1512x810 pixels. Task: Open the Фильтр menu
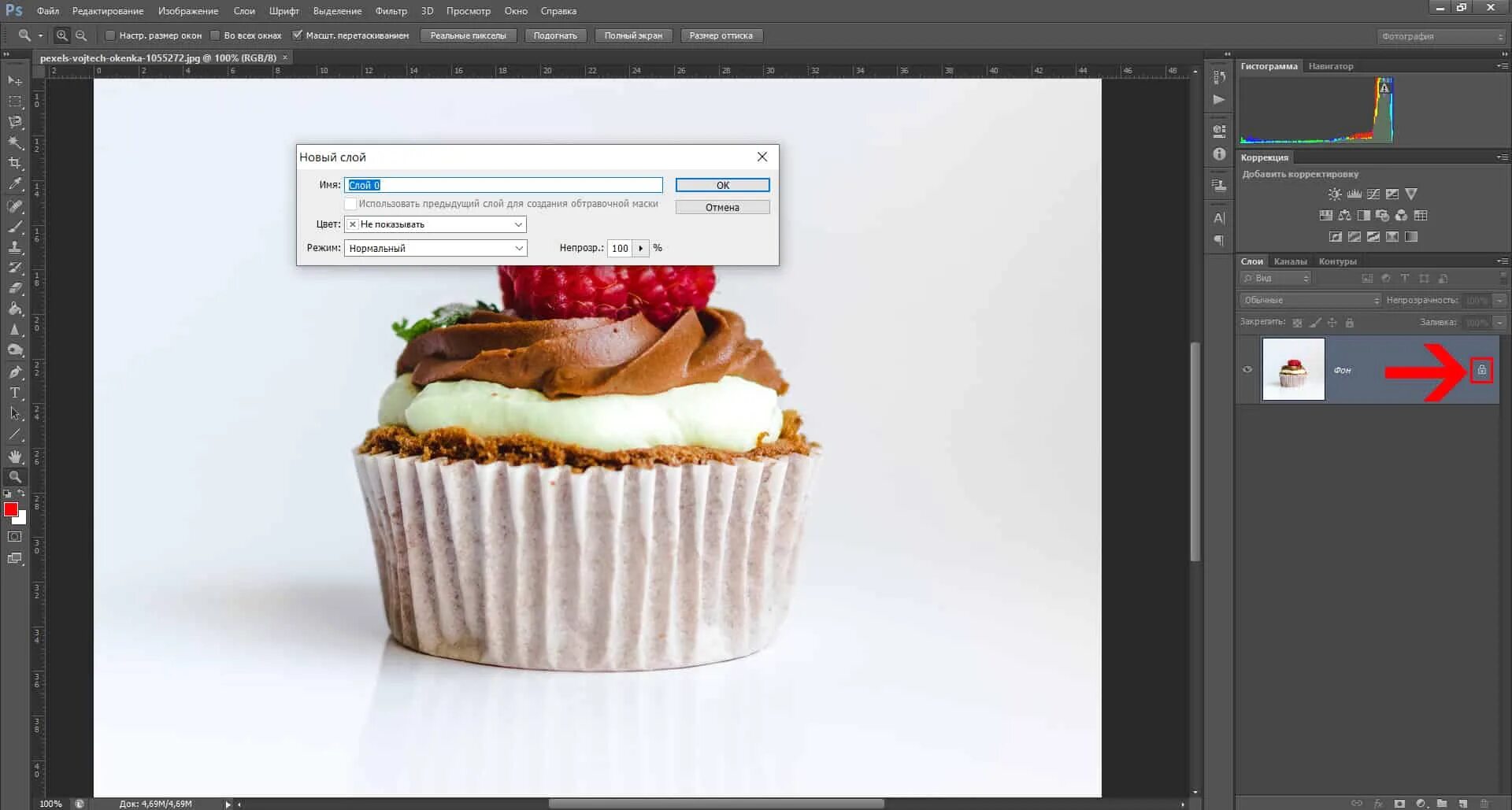[391, 11]
